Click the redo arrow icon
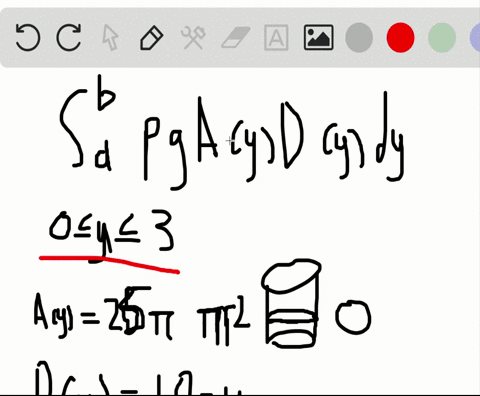Viewport: 480px width, 396px height. (69, 37)
